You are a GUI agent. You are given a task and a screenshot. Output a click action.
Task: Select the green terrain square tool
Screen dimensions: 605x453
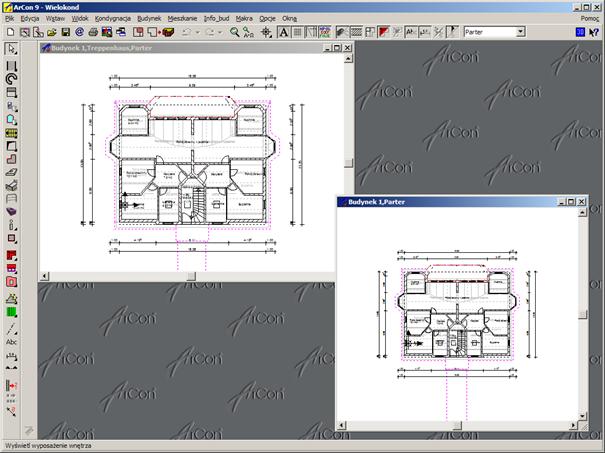pyautogui.click(x=12, y=312)
